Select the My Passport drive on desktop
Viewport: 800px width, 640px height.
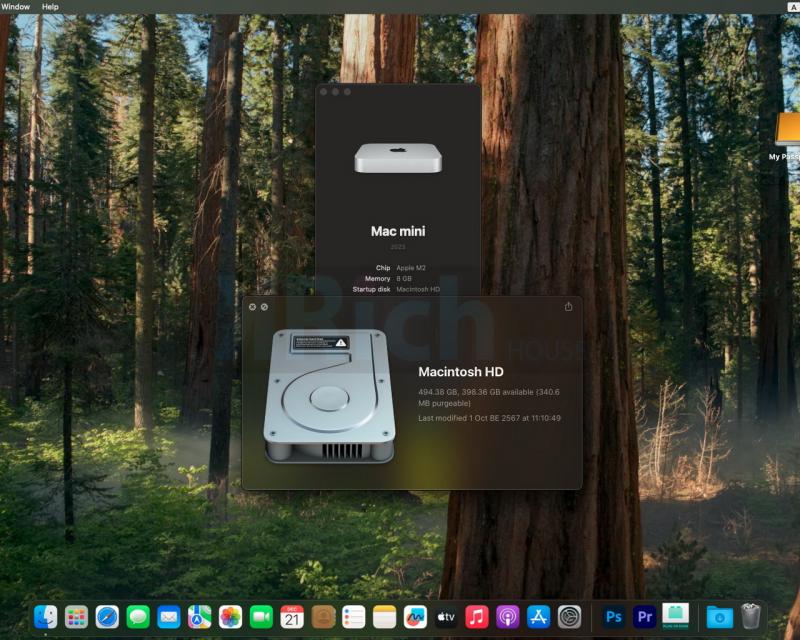pos(787,137)
